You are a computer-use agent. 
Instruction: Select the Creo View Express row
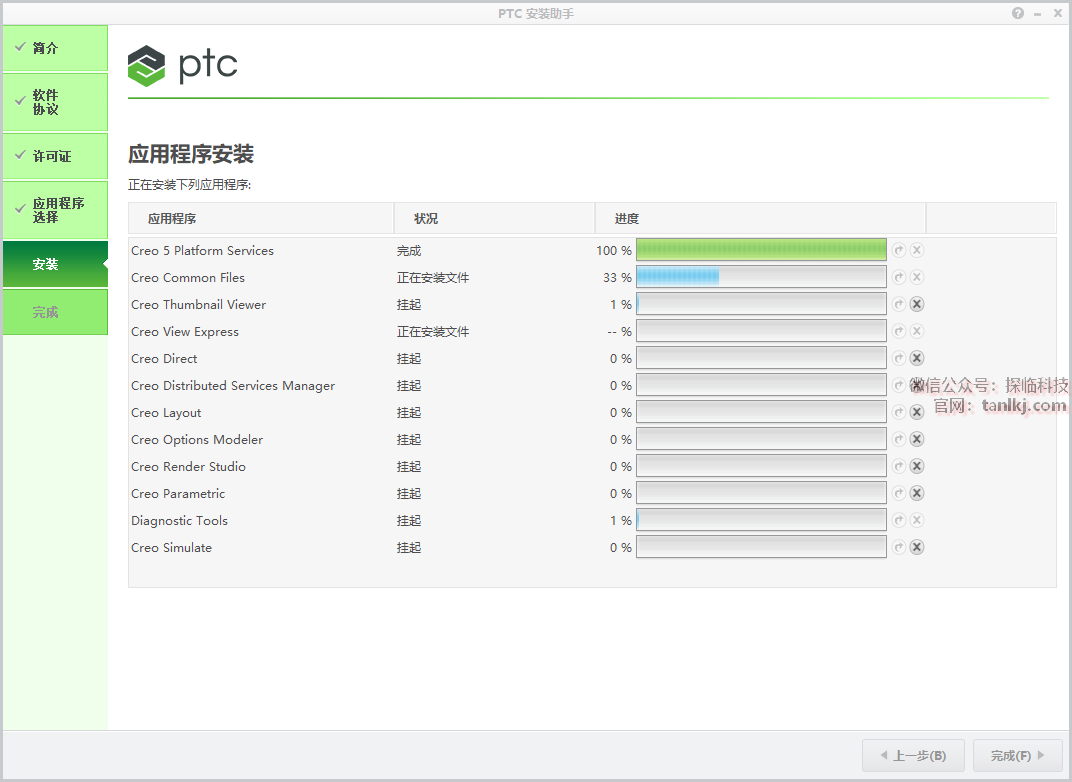coord(185,332)
